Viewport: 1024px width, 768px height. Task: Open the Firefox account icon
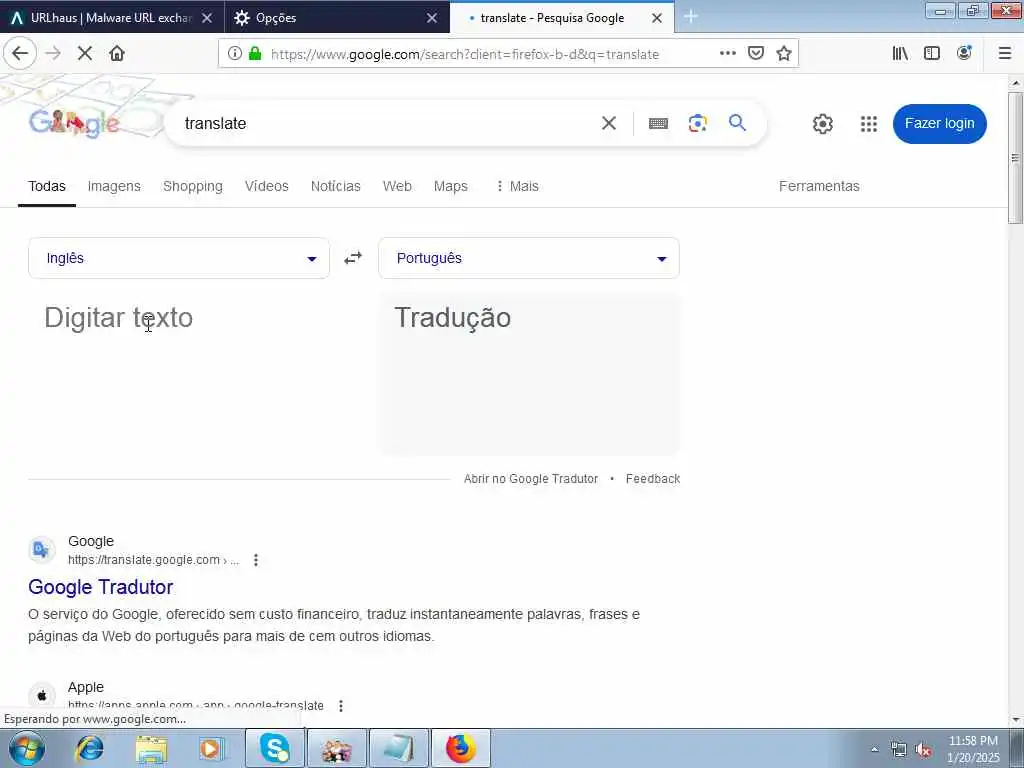(x=964, y=54)
